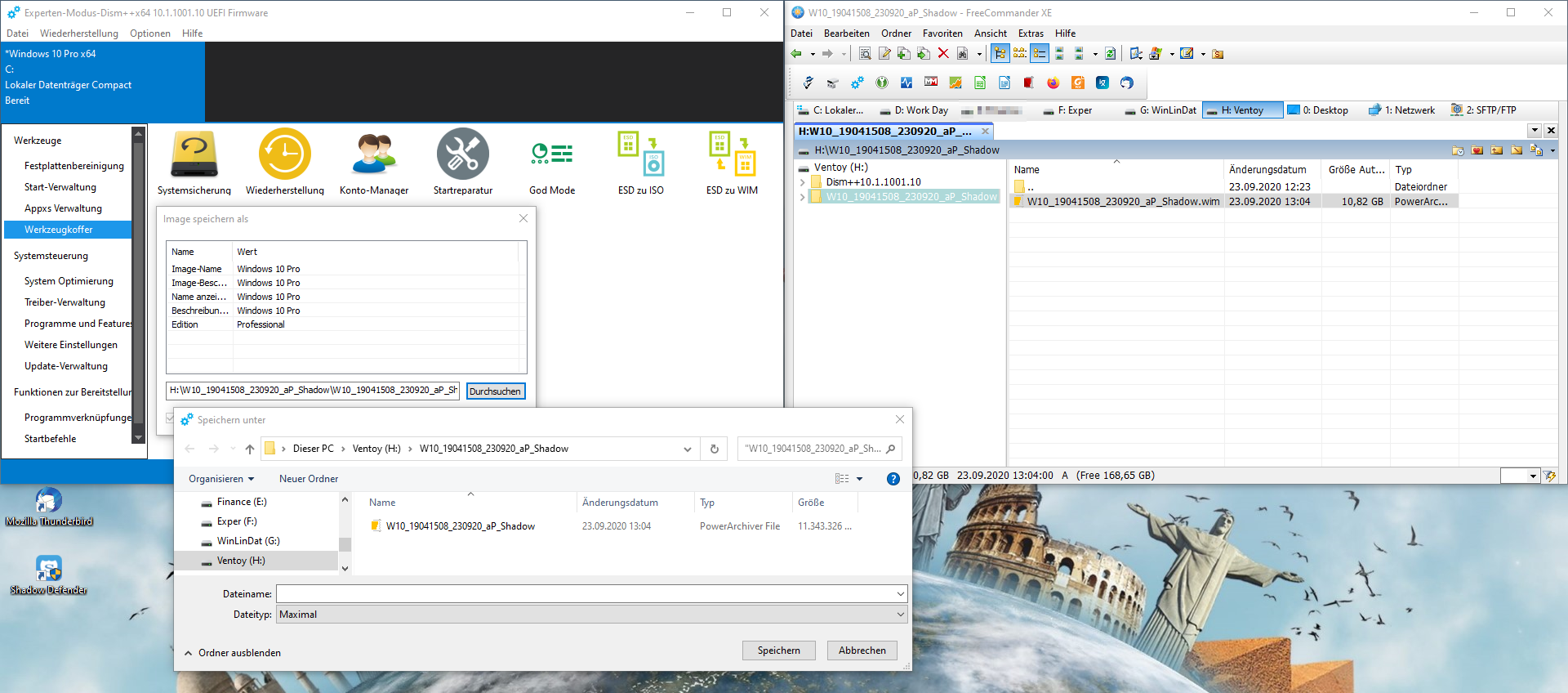Screen dimensions: 1568x693
Task: Open the Extras menu in FreeCommander
Action: pos(1031,34)
